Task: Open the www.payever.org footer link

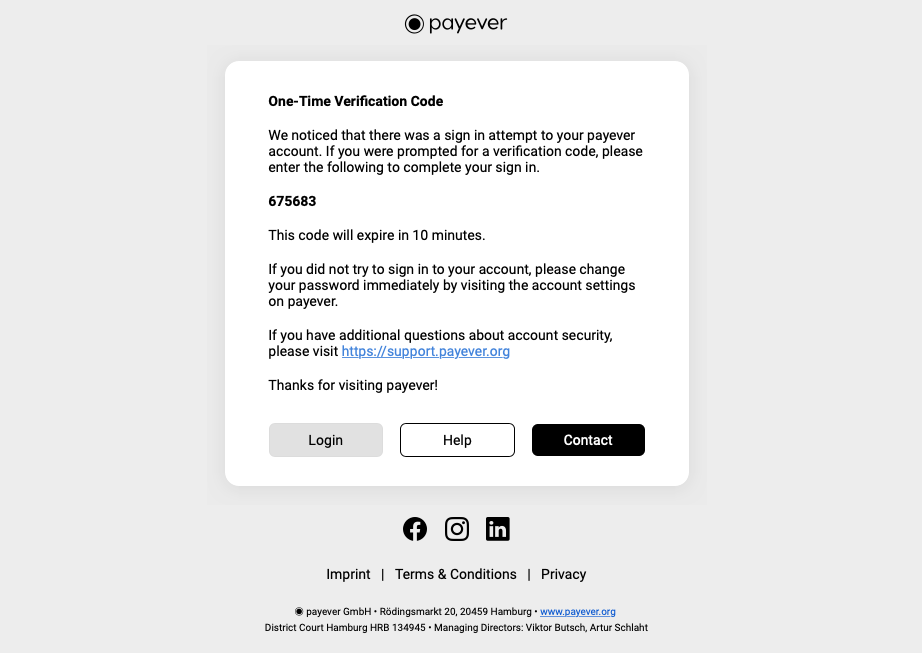Action: pos(578,612)
